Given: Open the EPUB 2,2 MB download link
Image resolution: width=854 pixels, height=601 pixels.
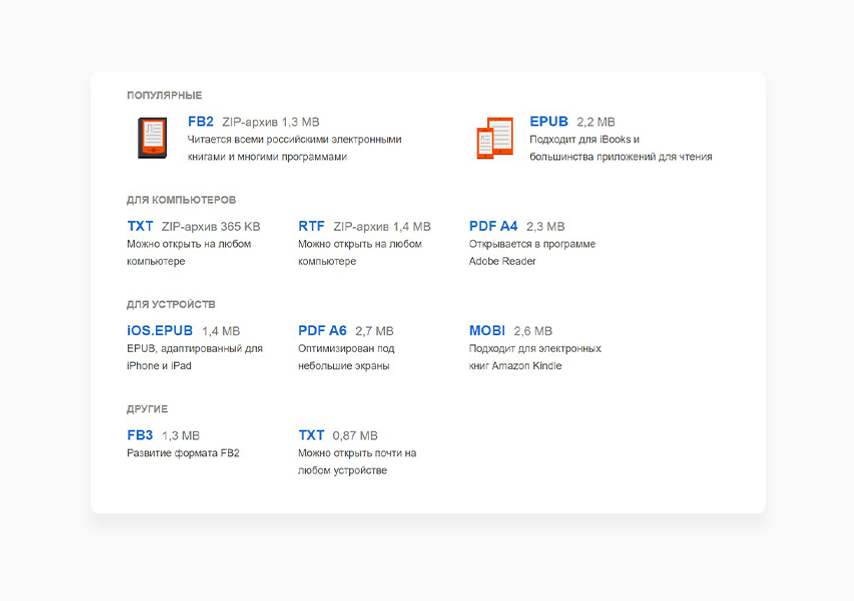Looking at the screenshot, I should (x=548, y=122).
